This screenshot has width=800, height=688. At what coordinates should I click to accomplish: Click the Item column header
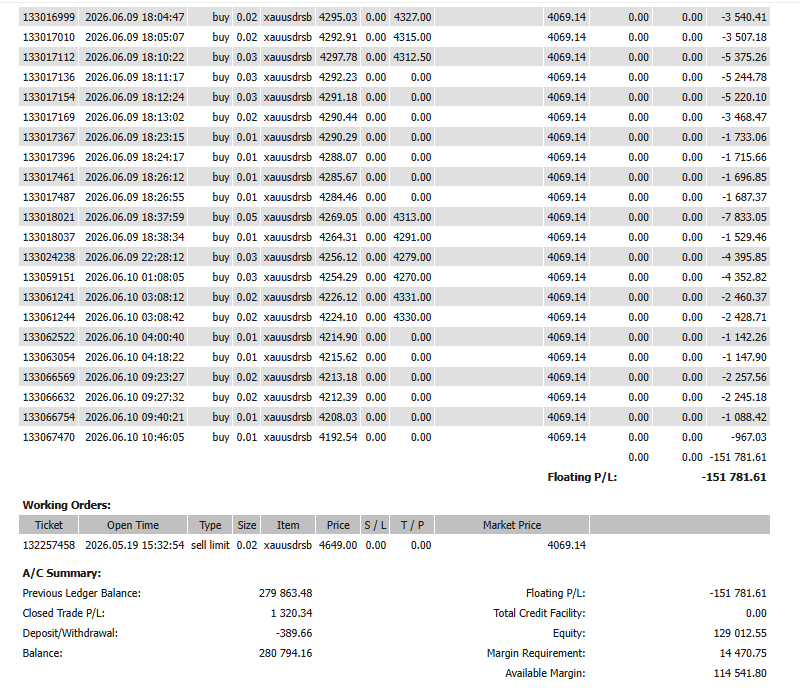(x=288, y=525)
